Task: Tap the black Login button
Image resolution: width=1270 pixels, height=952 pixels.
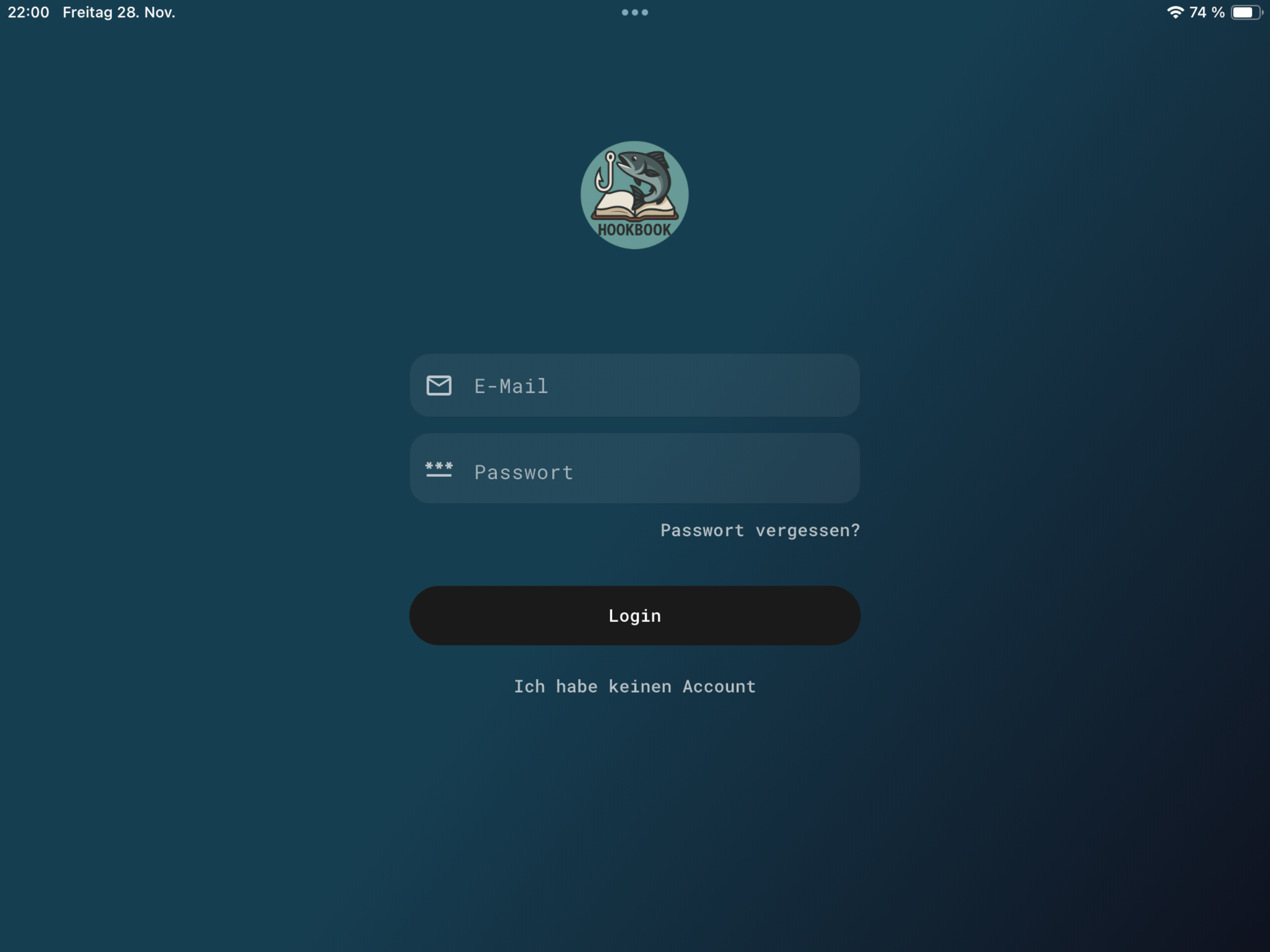Action: [x=635, y=615]
